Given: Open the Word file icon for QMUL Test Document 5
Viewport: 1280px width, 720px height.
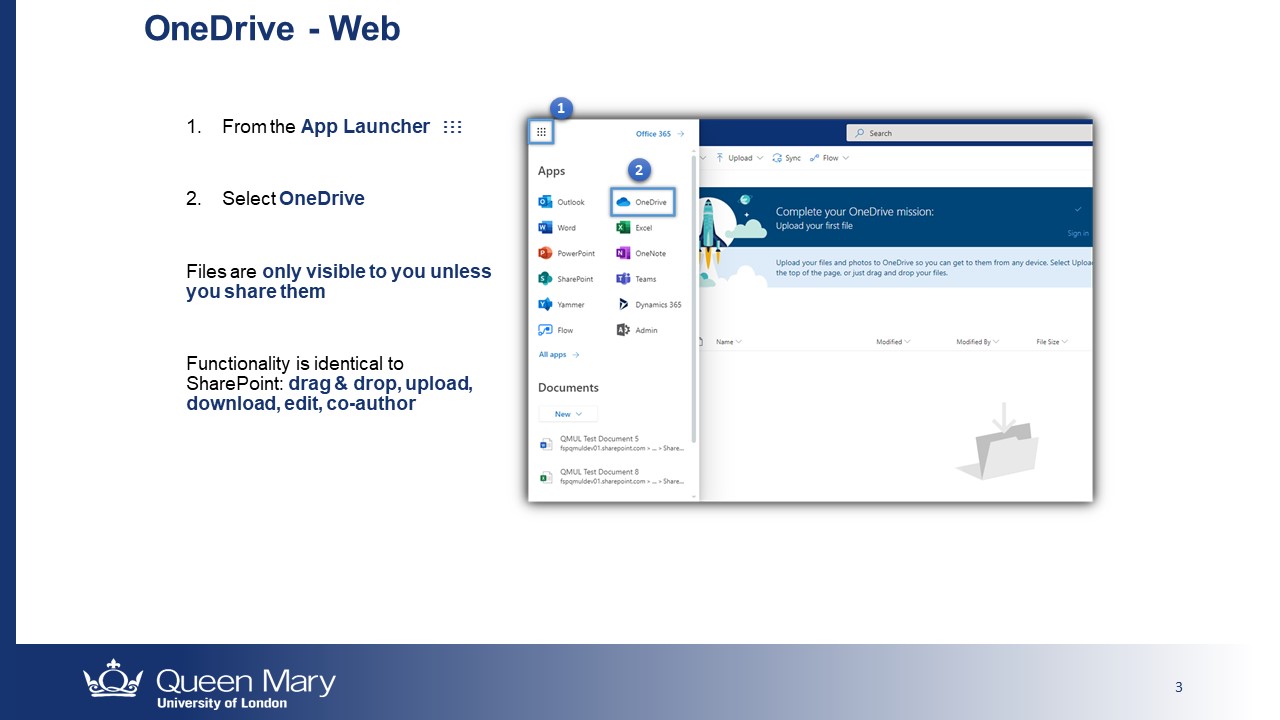Looking at the screenshot, I should pyautogui.click(x=545, y=444).
